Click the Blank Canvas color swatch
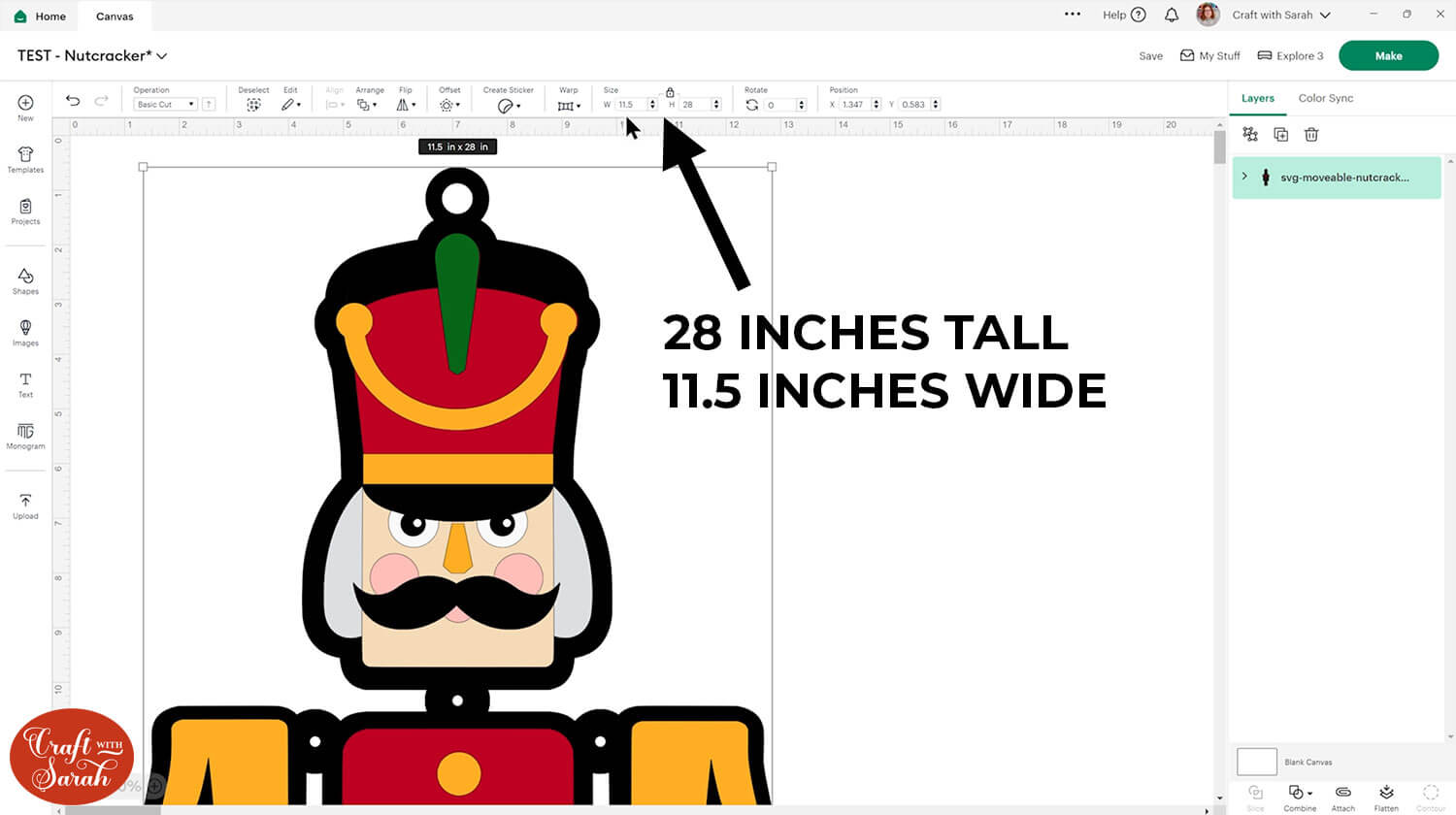The width and height of the screenshot is (1456, 815). [1256, 762]
